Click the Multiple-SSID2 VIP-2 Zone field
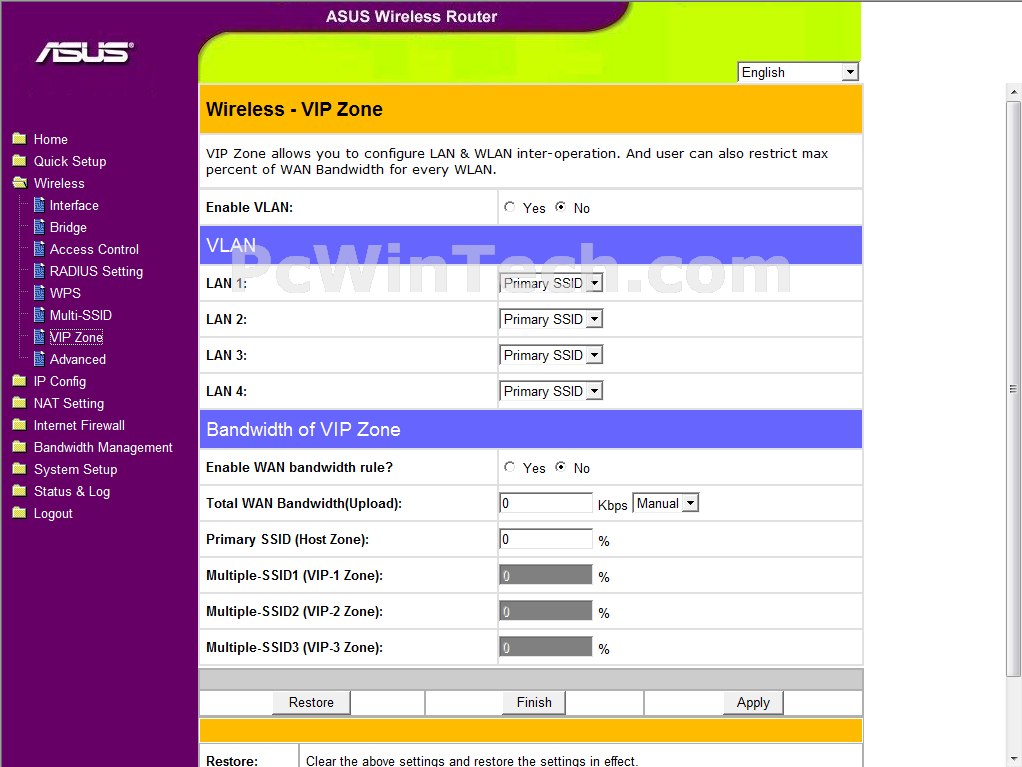 546,611
